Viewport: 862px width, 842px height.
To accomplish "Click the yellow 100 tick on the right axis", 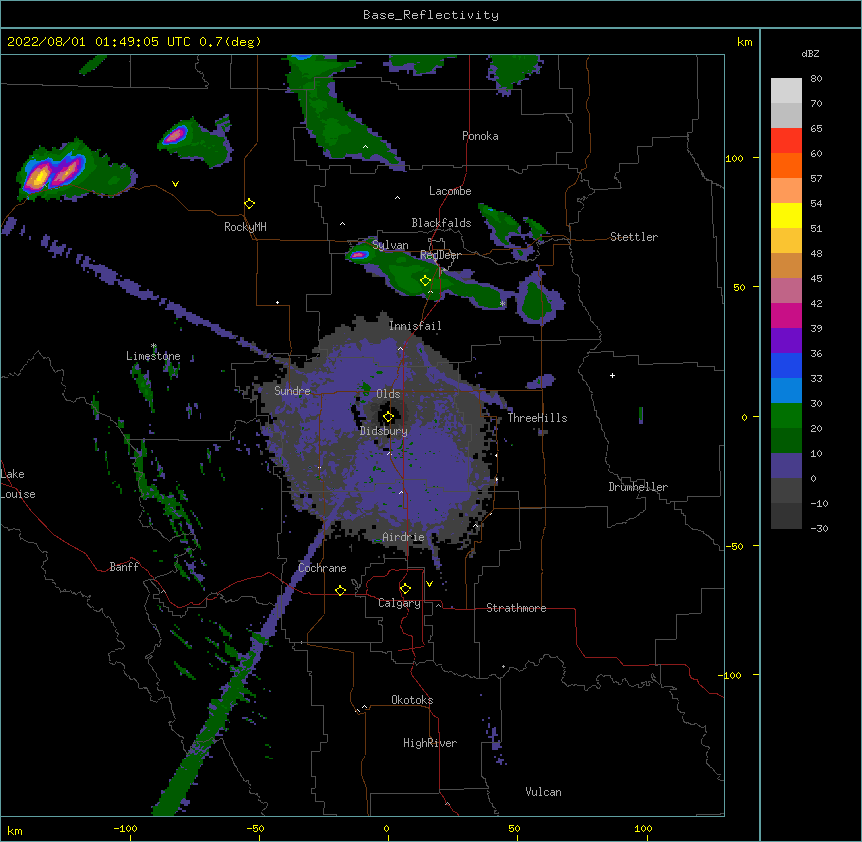I will pos(734,158).
